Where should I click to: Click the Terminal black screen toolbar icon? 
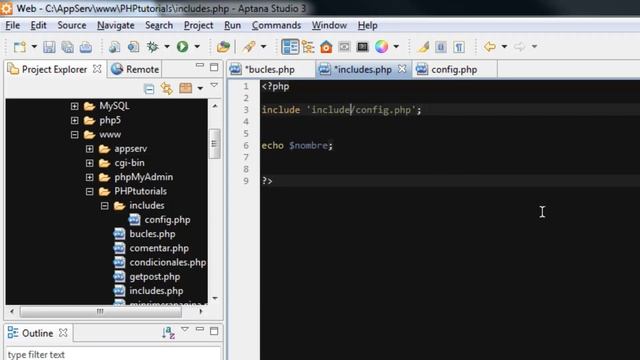click(x=362, y=47)
